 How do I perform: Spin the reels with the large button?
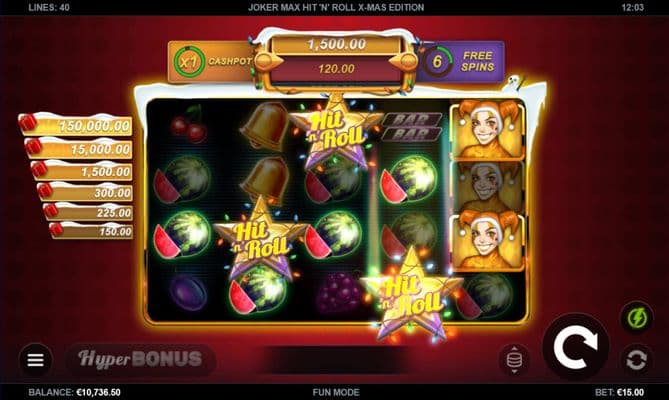[x=576, y=346]
